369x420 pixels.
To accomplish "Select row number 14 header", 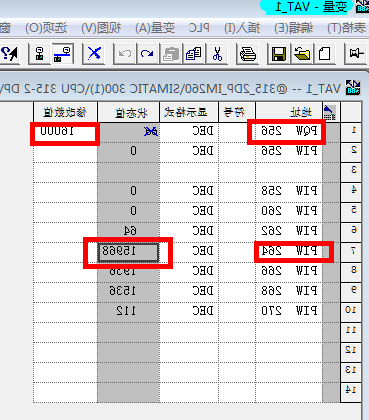I will coord(351,392).
